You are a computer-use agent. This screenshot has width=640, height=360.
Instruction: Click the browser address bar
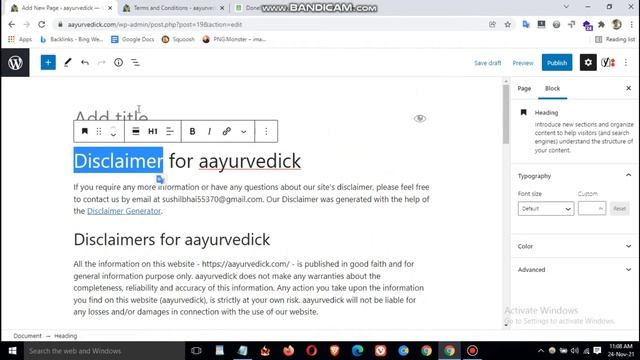[x=269, y=24]
